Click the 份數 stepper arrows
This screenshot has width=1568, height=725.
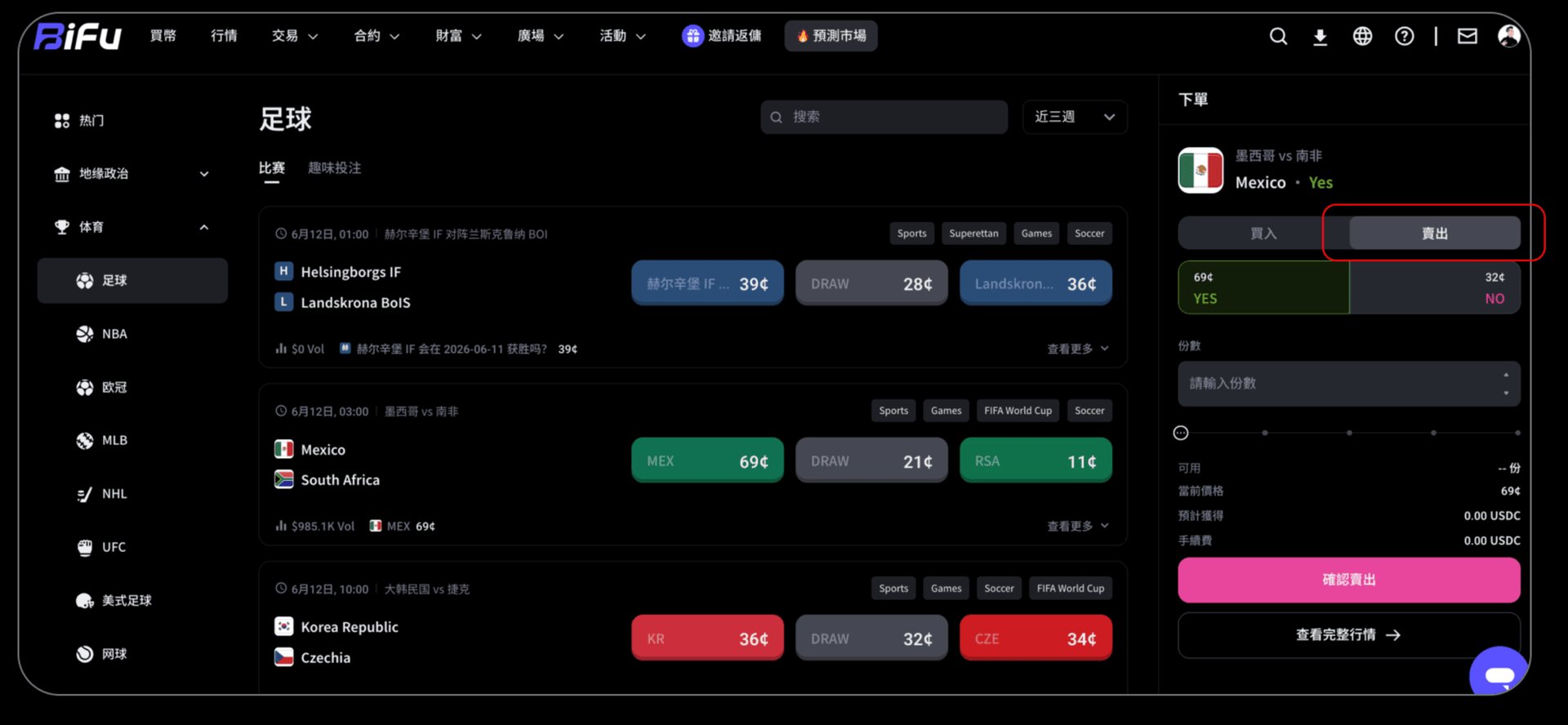point(1506,384)
